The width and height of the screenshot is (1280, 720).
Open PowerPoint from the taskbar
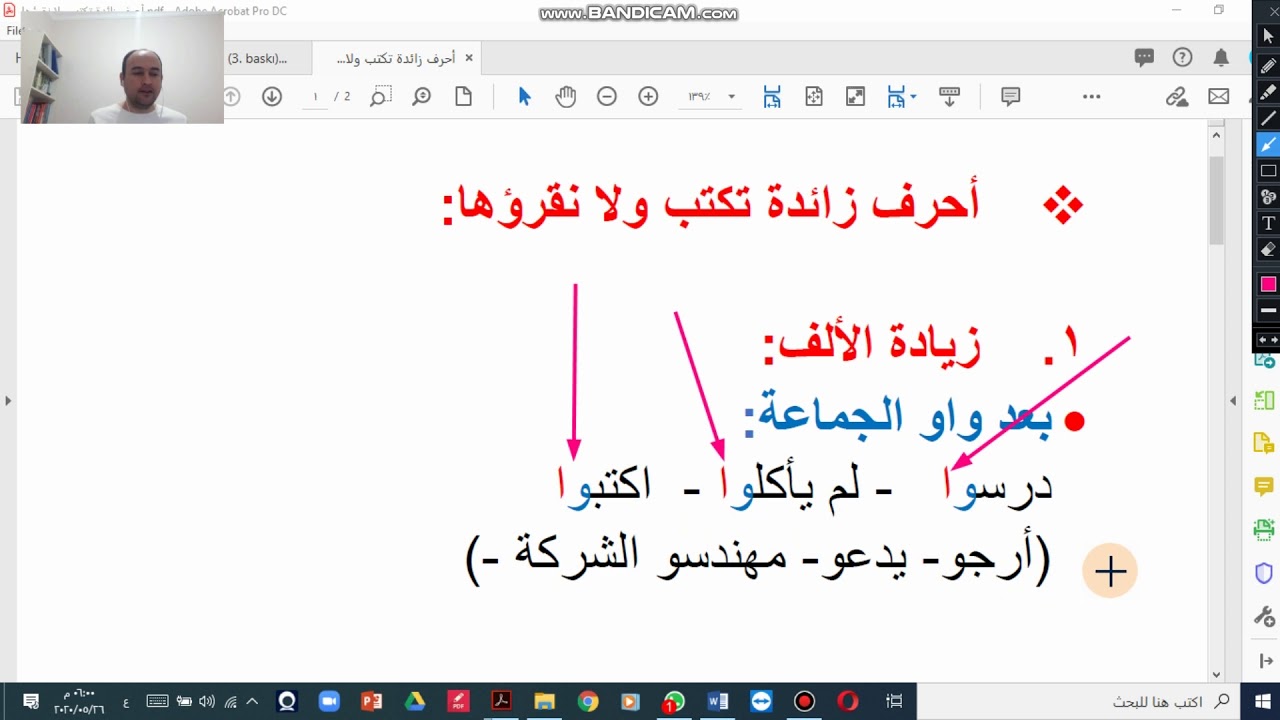pyautogui.click(x=372, y=701)
